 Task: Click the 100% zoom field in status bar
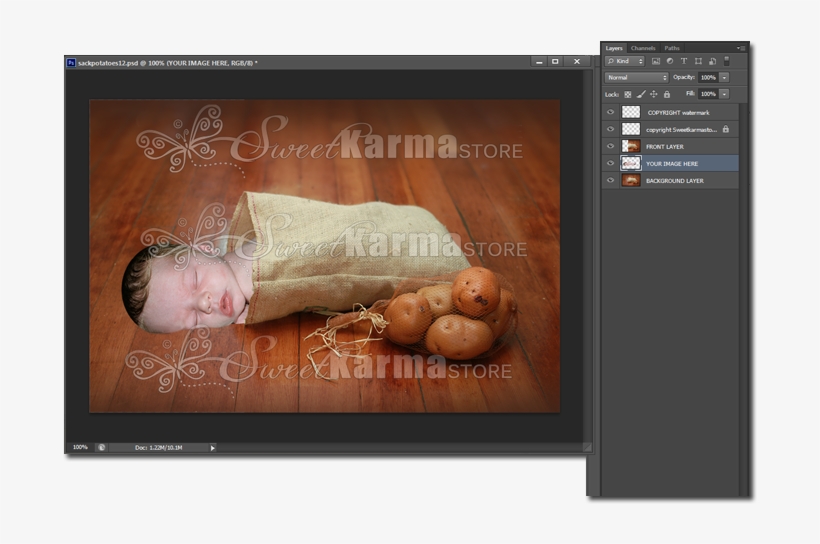80,447
